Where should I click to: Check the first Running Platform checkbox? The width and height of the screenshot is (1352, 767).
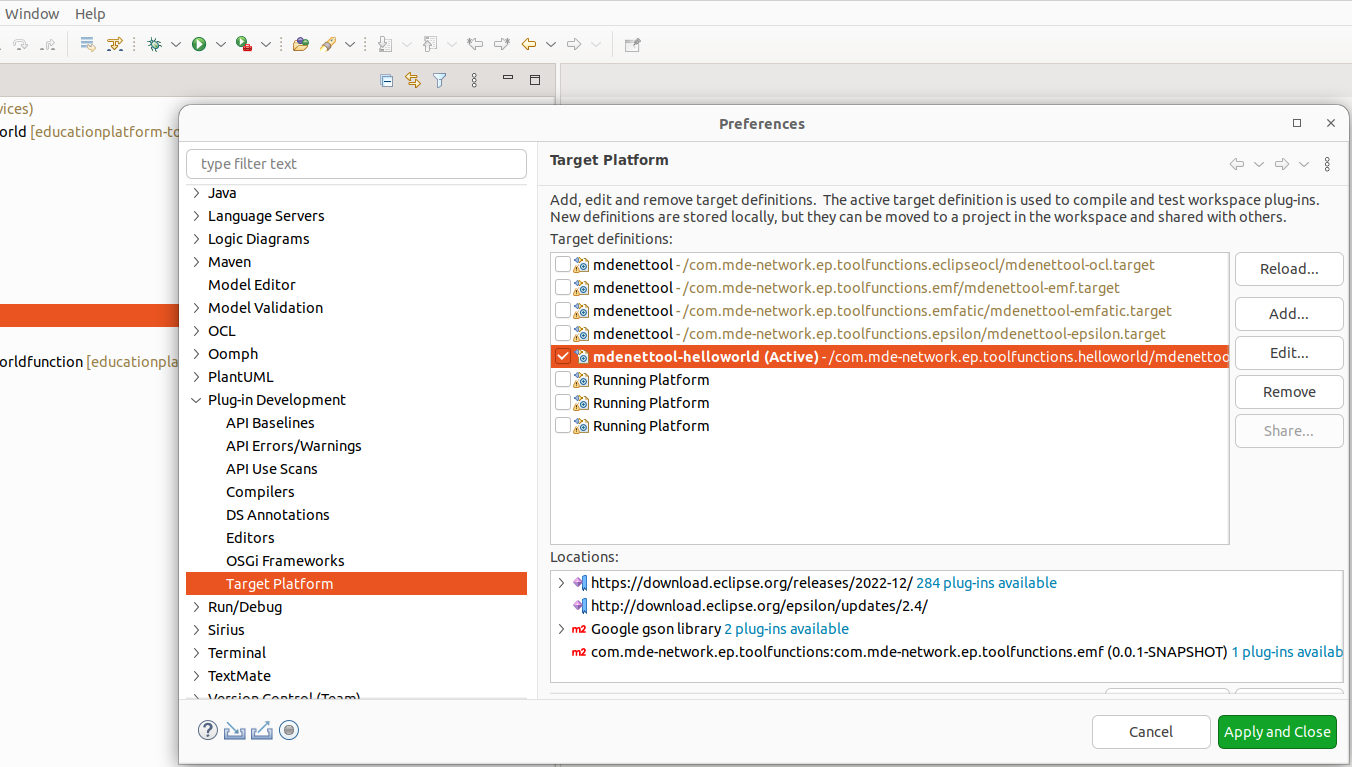563,380
